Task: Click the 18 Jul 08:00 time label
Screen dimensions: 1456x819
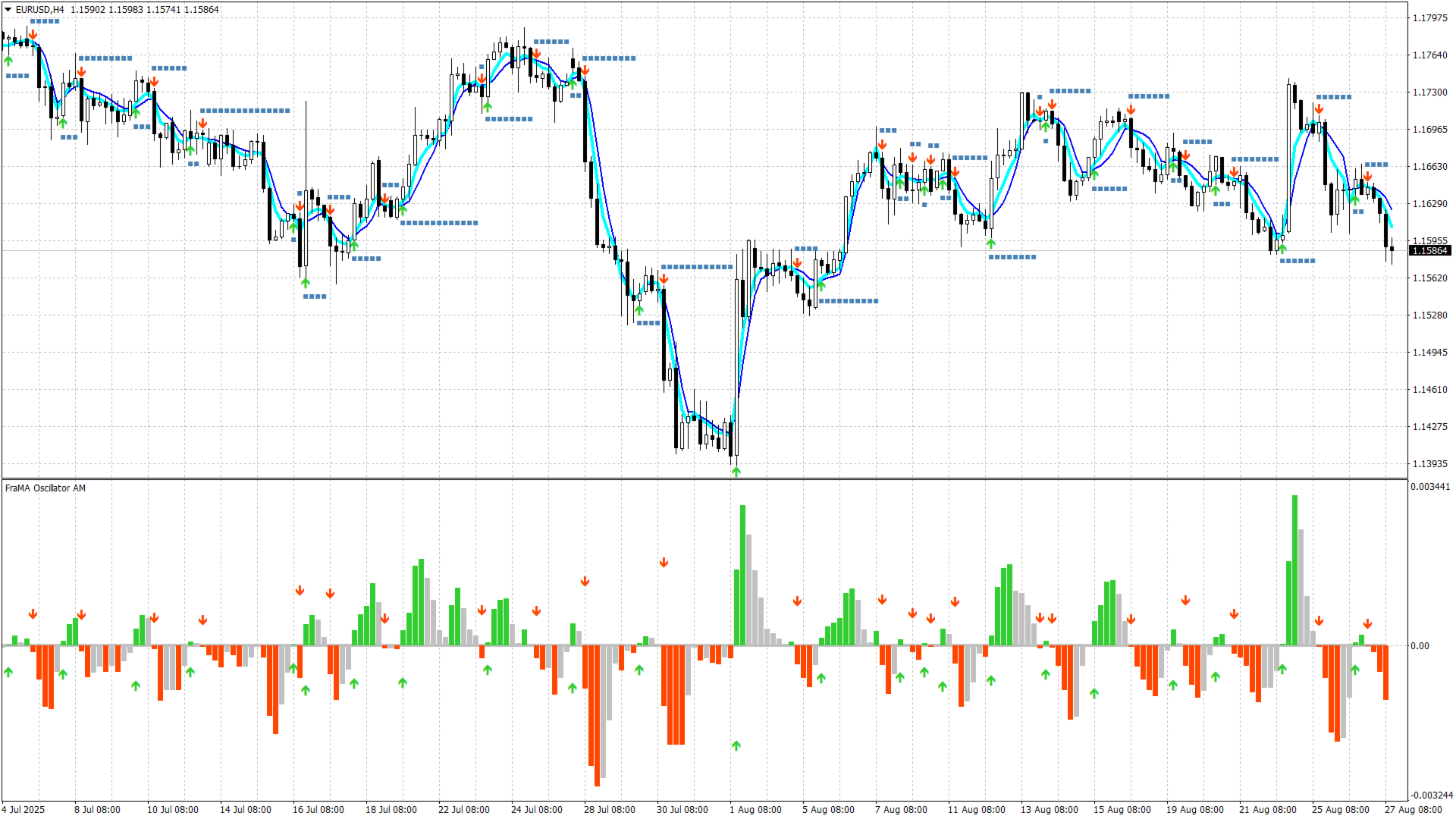Action: (391, 810)
